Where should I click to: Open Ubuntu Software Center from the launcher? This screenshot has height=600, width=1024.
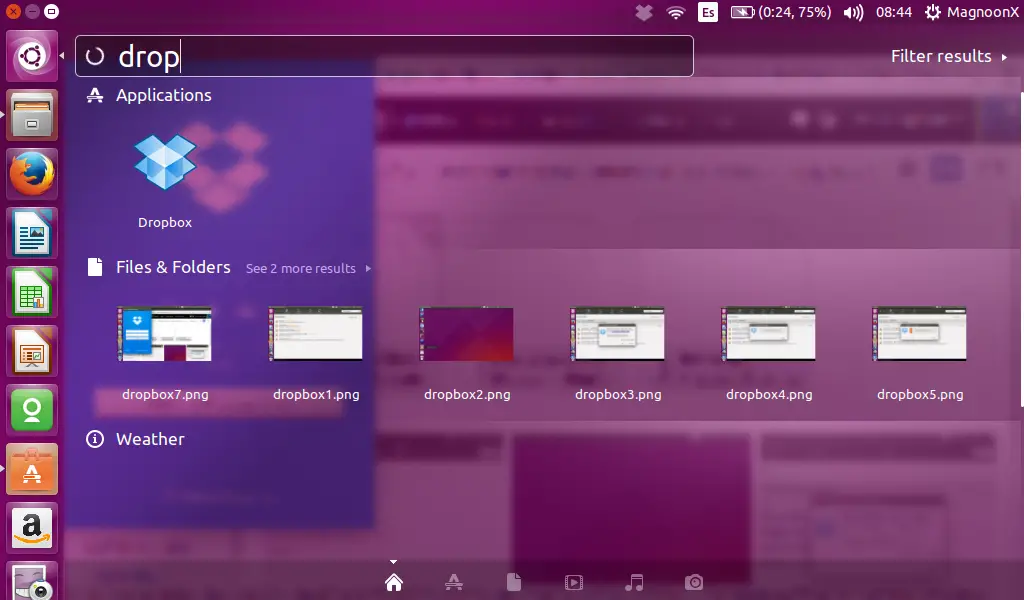(x=32, y=469)
